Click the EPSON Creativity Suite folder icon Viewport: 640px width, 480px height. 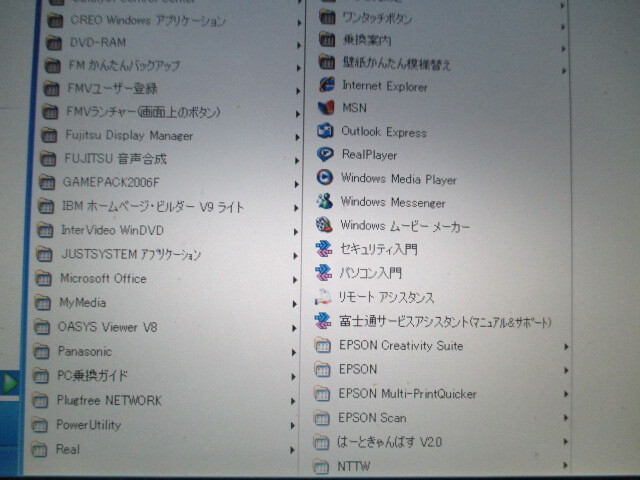click(x=322, y=345)
